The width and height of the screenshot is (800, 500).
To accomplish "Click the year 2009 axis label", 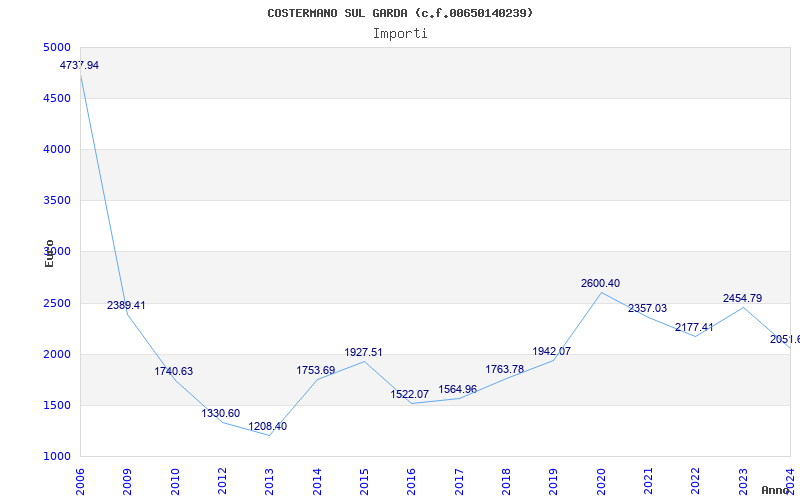I will pyautogui.click(x=128, y=482).
